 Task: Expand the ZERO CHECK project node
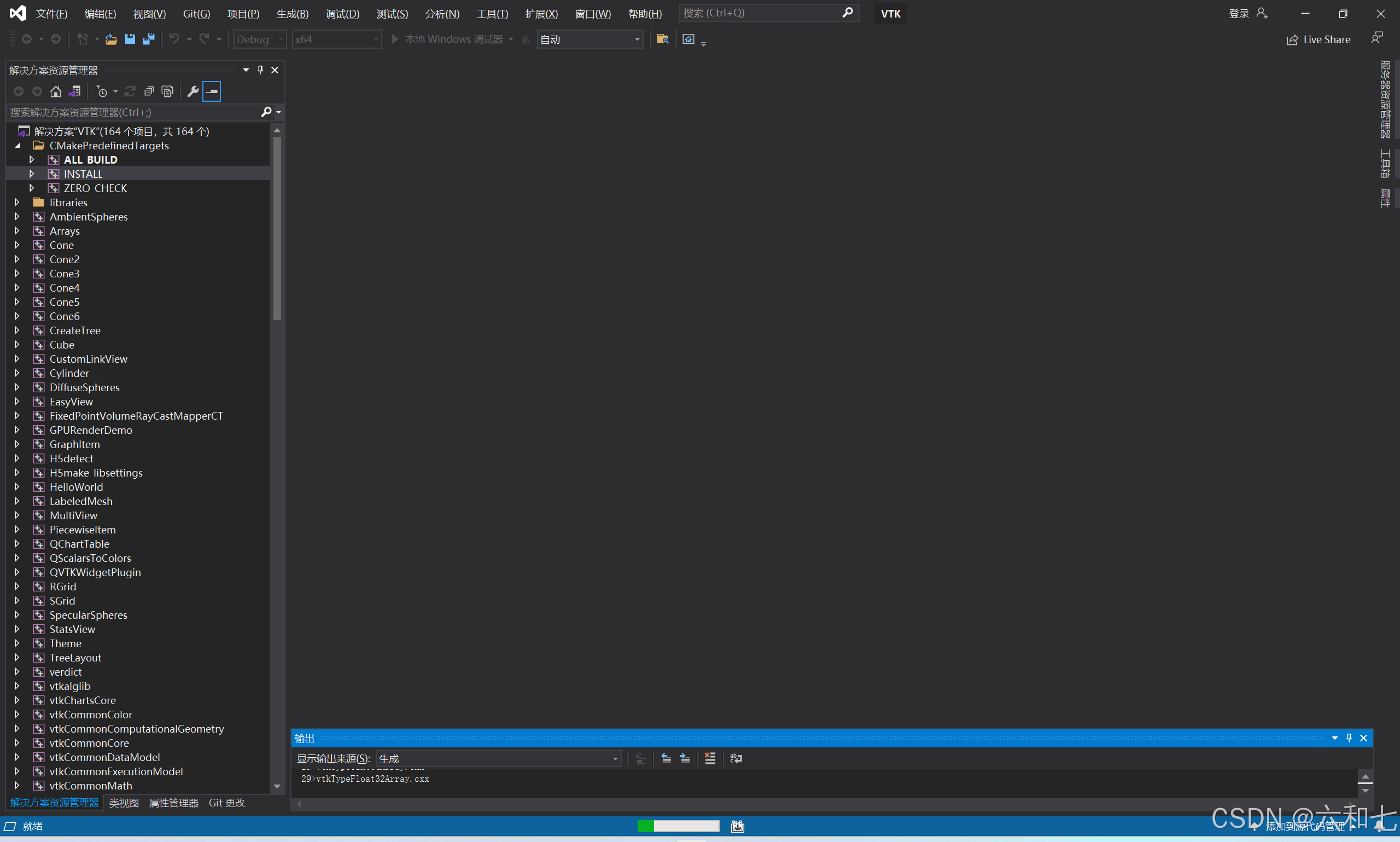(32, 188)
